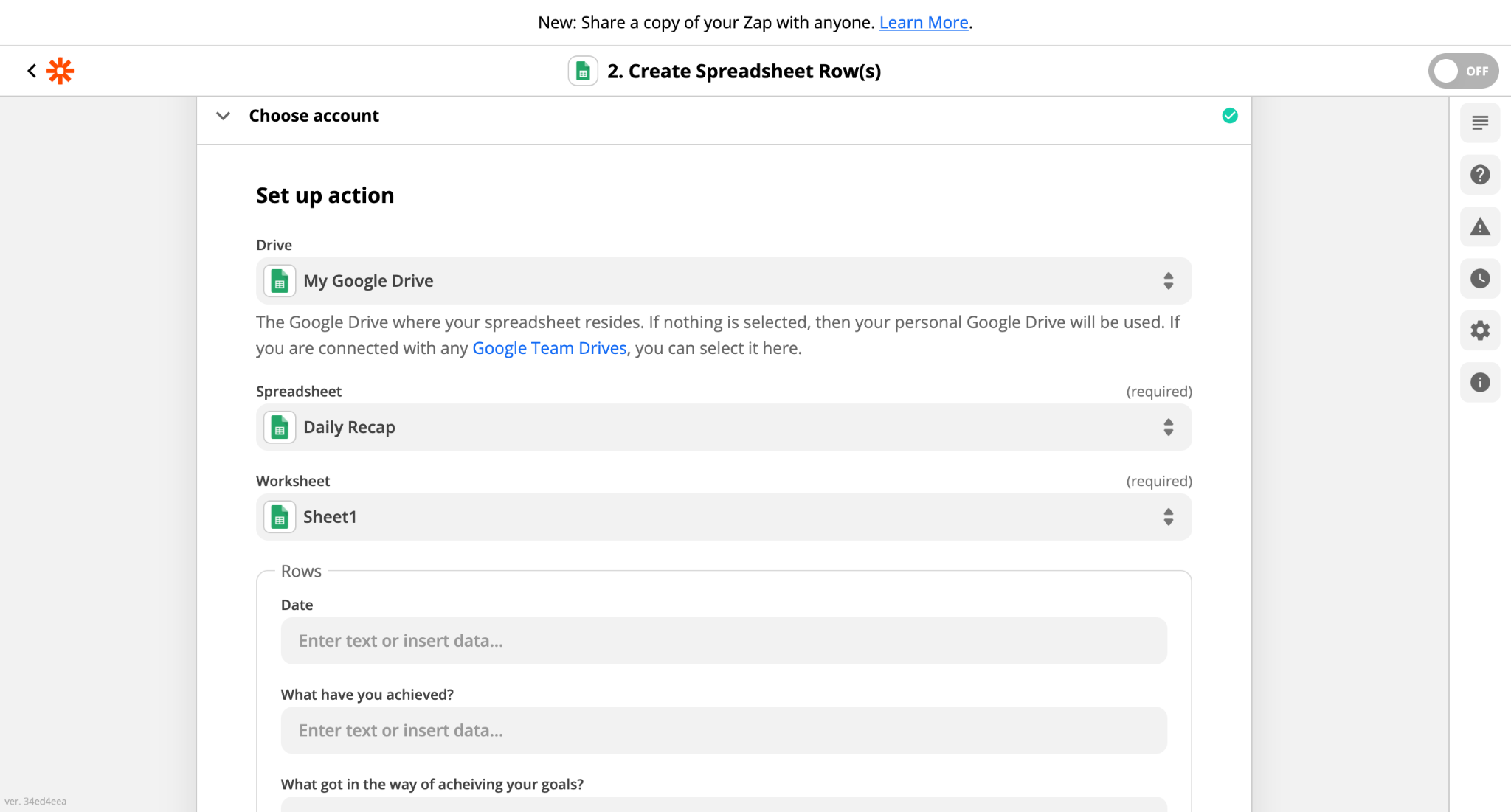Click the Choose account heading
The height and width of the screenshot is (812, 1511).
tap(314, 116)
